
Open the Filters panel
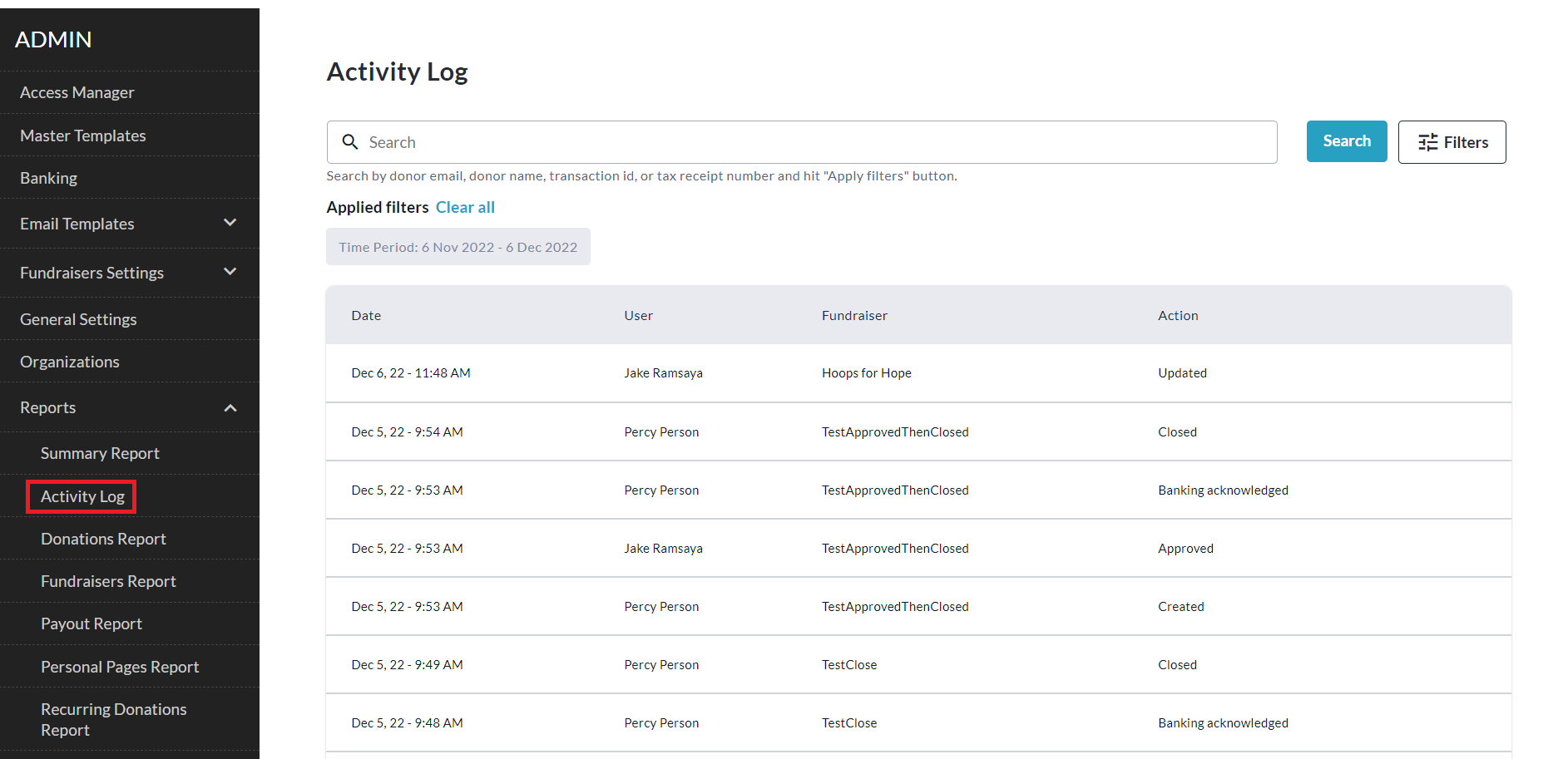tap(1452, 142)
